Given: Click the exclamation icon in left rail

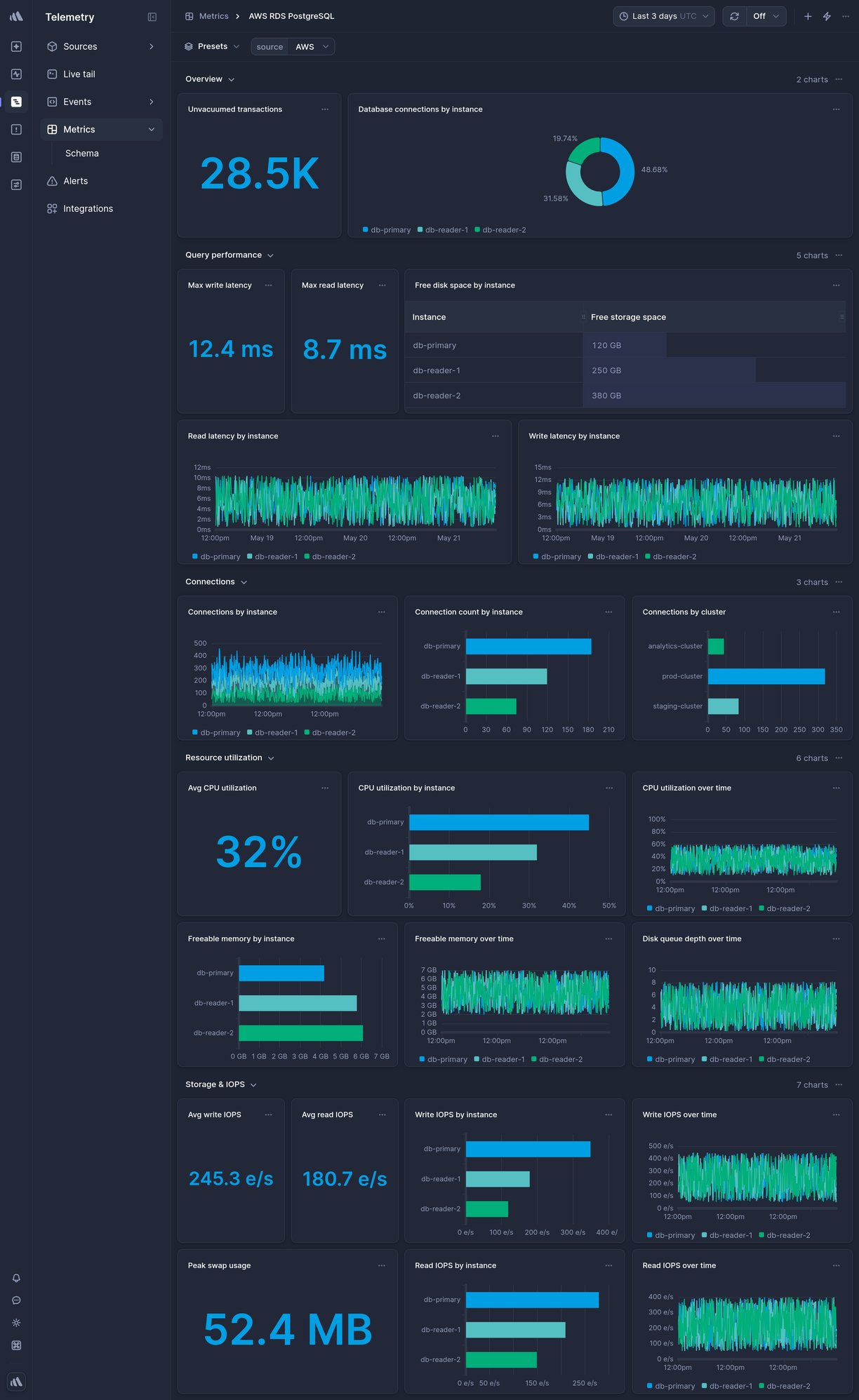Looking at the screenshot, I should (x=16, y=129).
